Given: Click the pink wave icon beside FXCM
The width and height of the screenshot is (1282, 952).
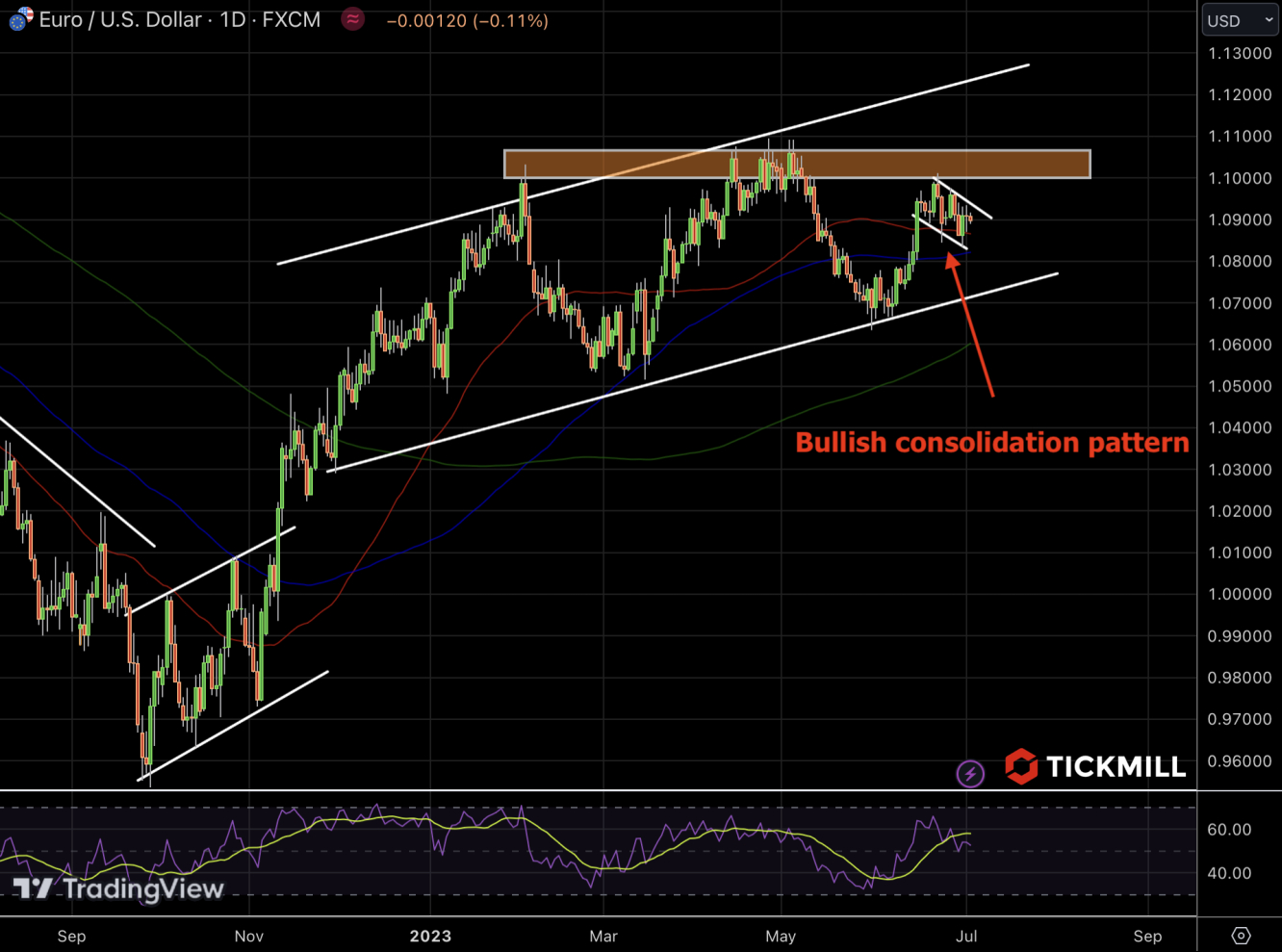Looking at the screenshot, I should (353, 19).
